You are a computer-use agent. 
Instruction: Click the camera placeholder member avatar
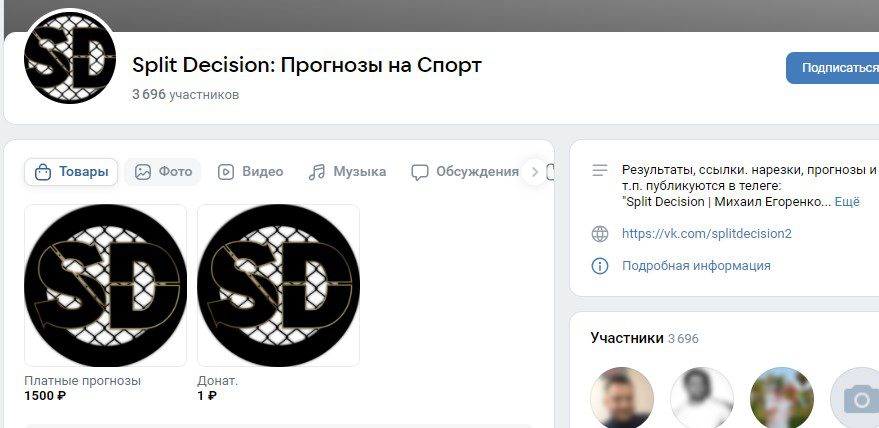pos(858,399)
